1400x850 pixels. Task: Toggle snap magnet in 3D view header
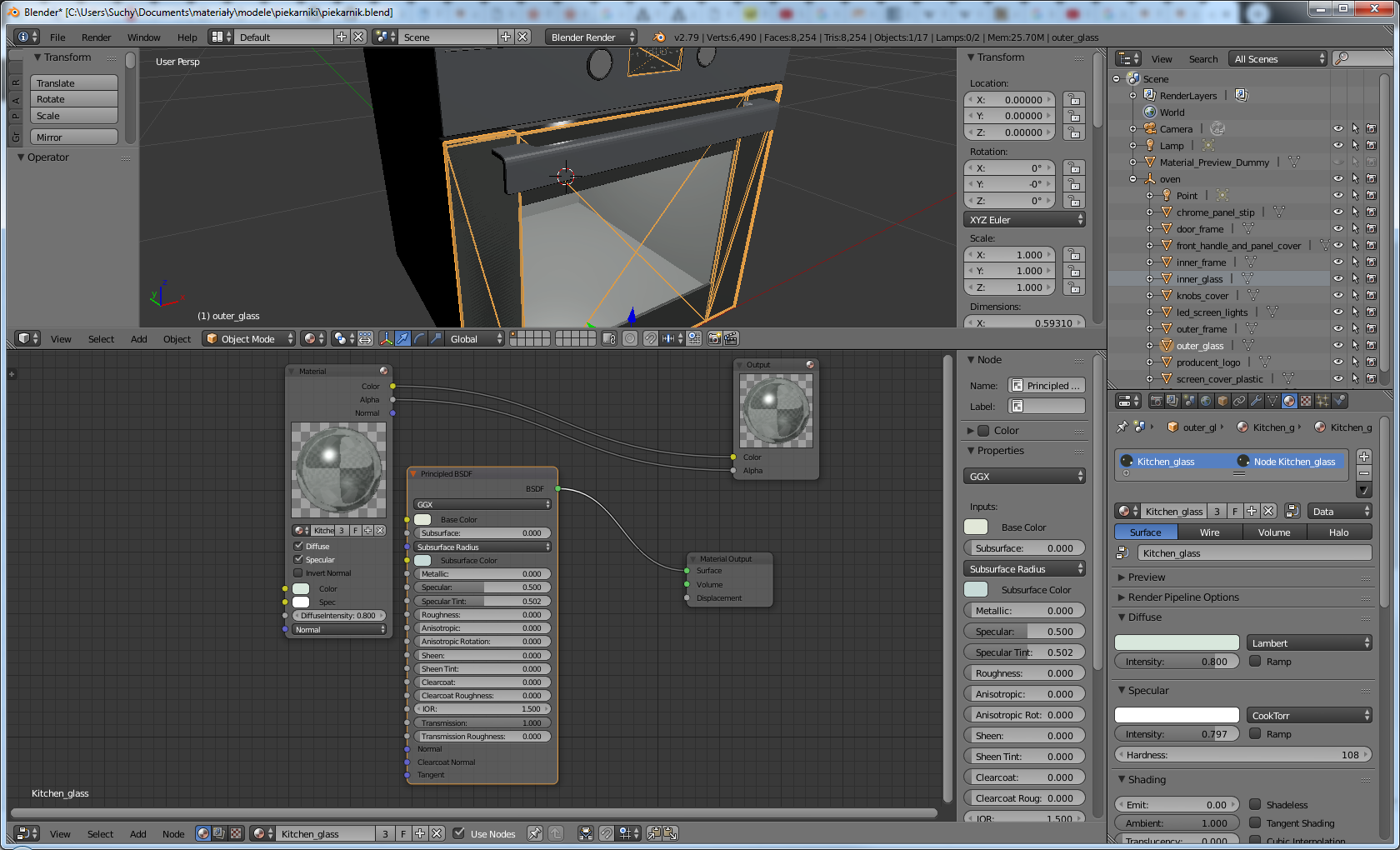click(x=651, y=338)
